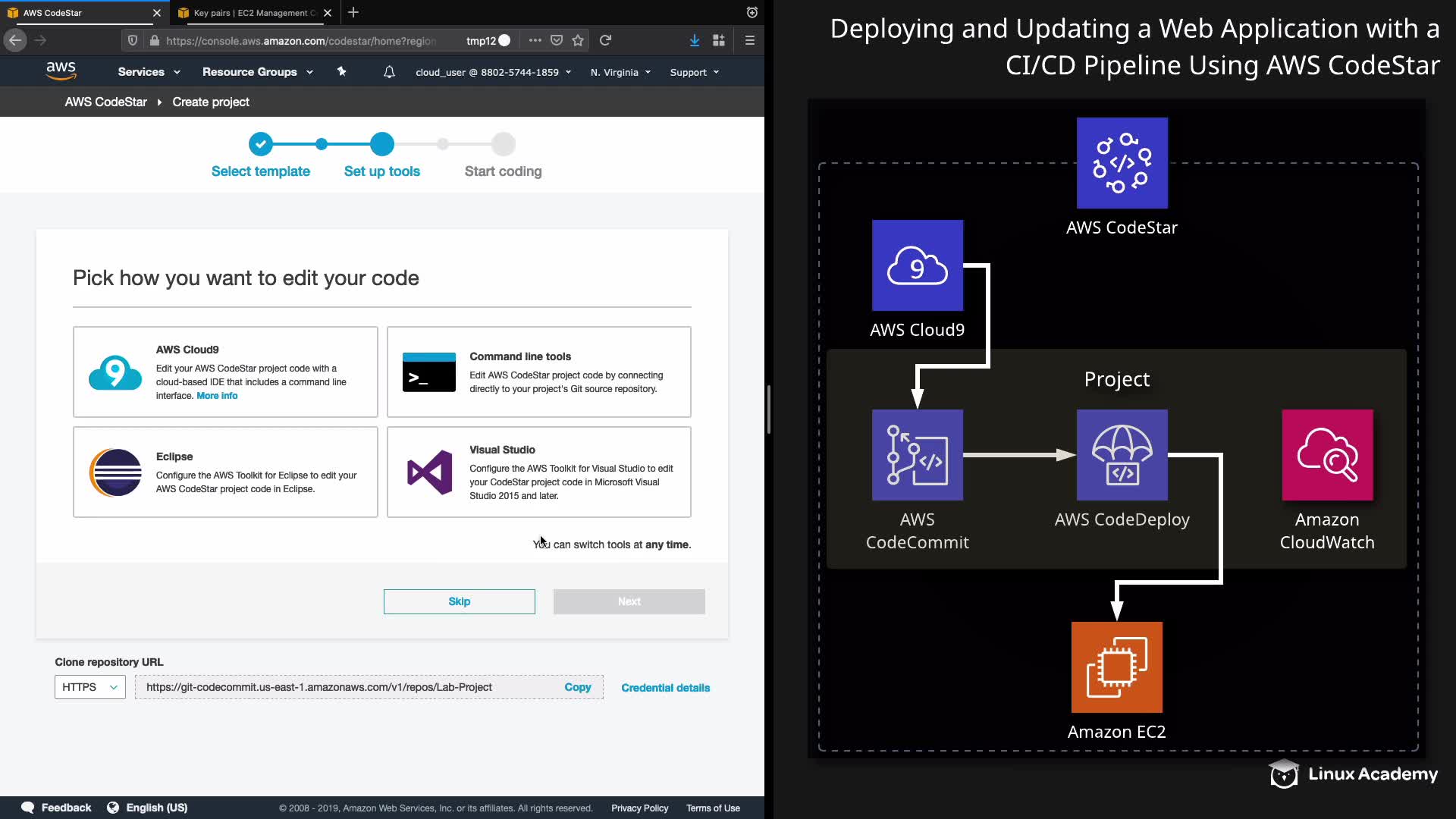Open Firefox downloads arrow icon

pyautogui.click(x=694, y=40)
